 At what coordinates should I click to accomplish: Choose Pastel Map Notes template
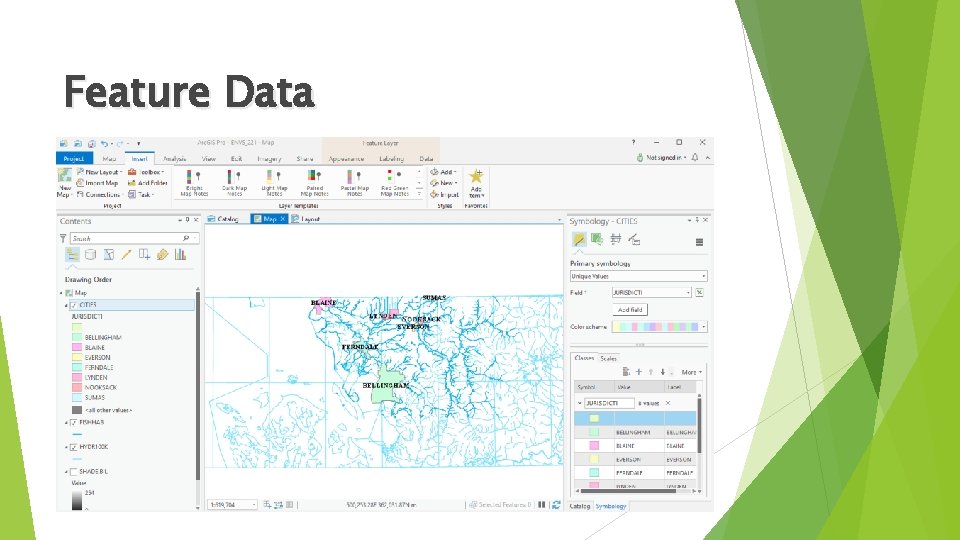pos(354,183)
